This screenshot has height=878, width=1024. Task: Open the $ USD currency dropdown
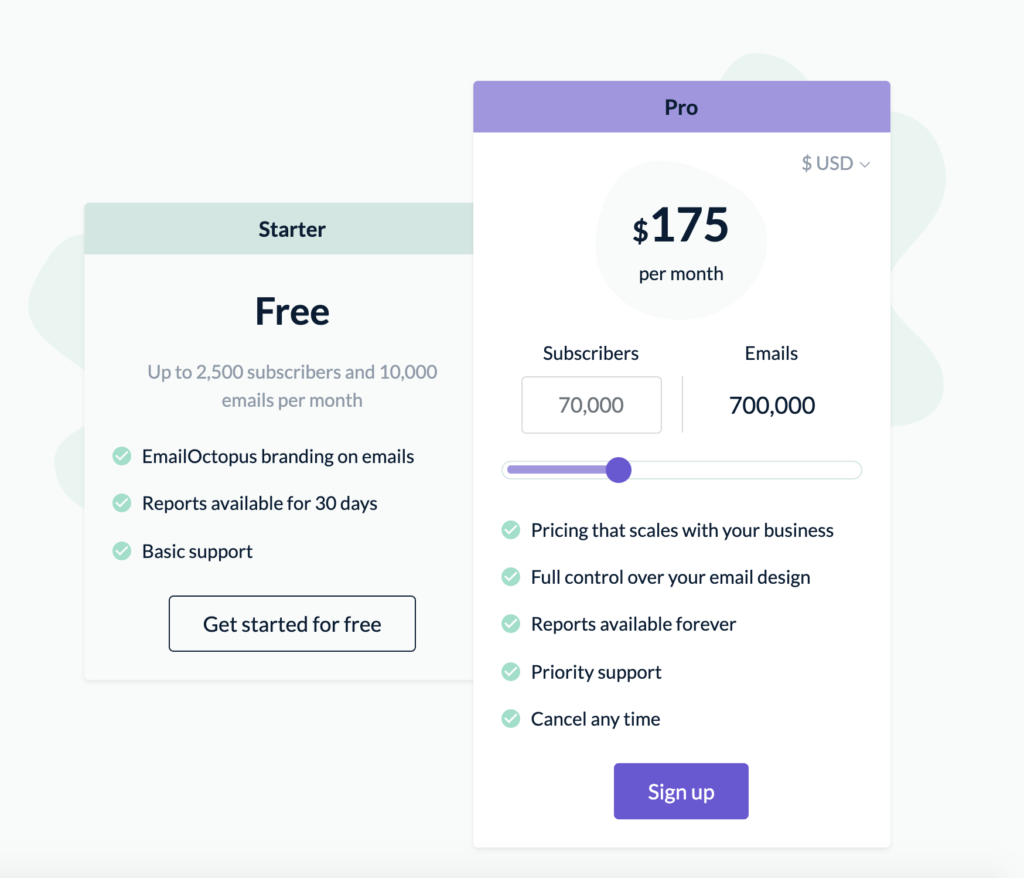(x=835, y=163)
